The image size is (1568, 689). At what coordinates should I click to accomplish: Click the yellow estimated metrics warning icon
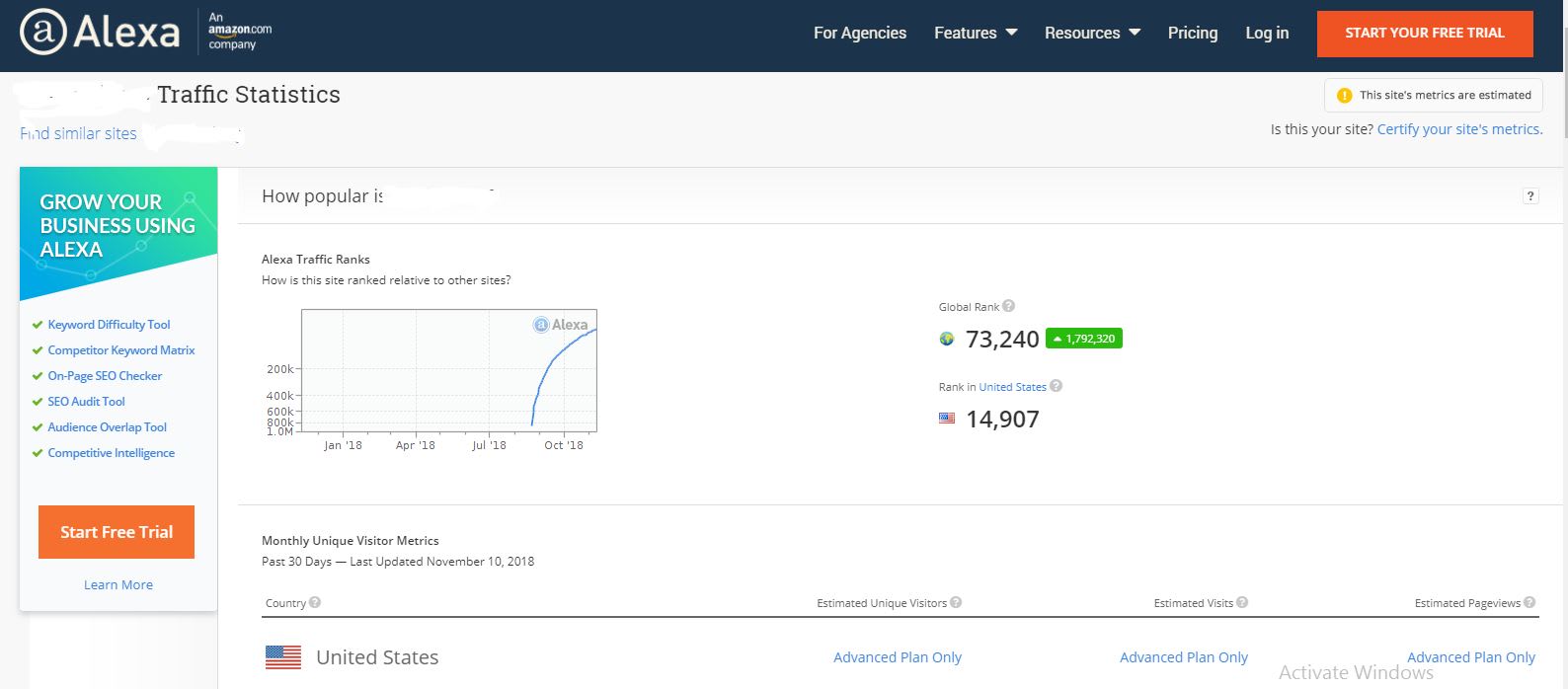click(1344, 96)
